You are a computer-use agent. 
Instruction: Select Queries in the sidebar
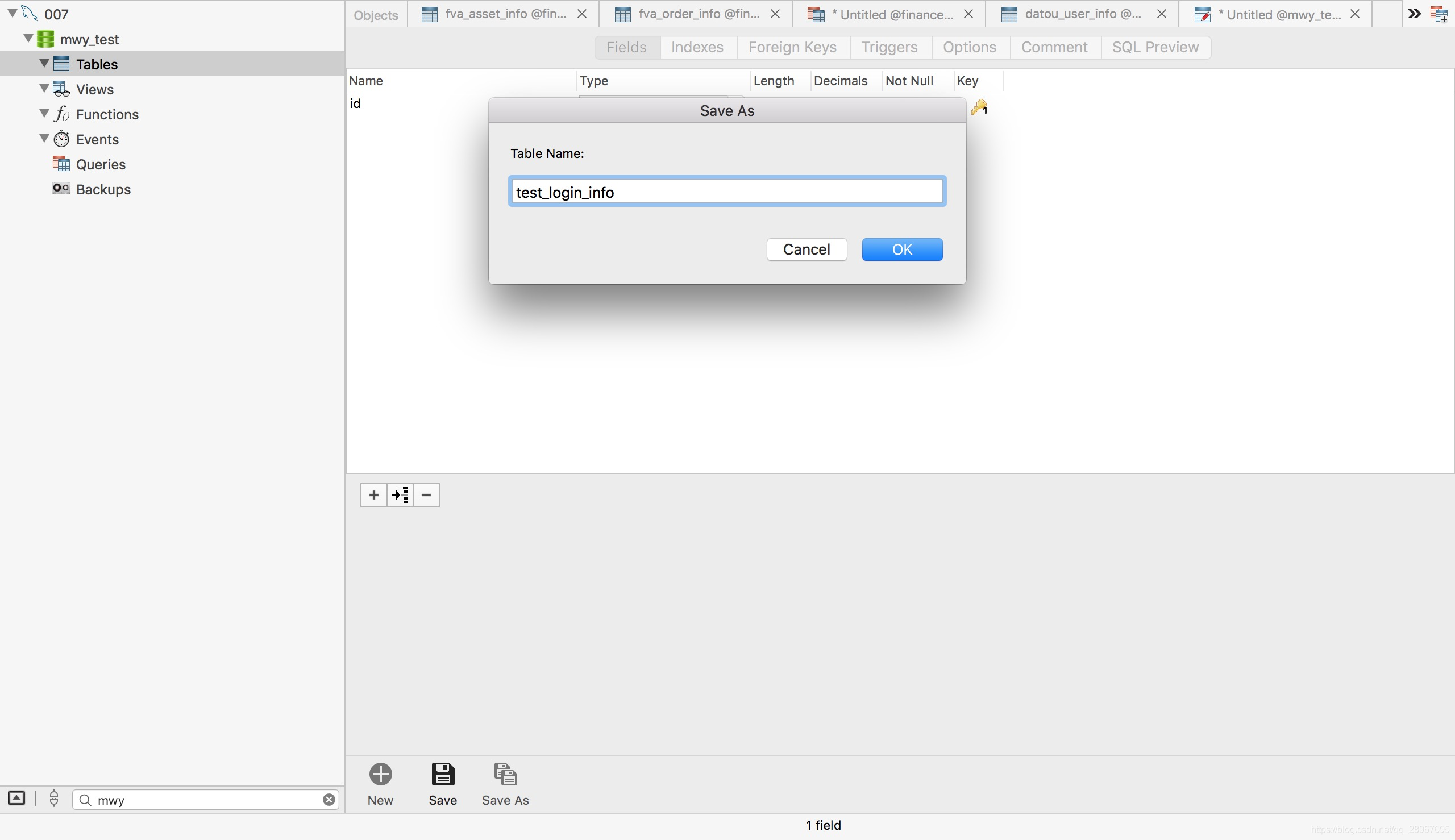click(x=101, y=164)
